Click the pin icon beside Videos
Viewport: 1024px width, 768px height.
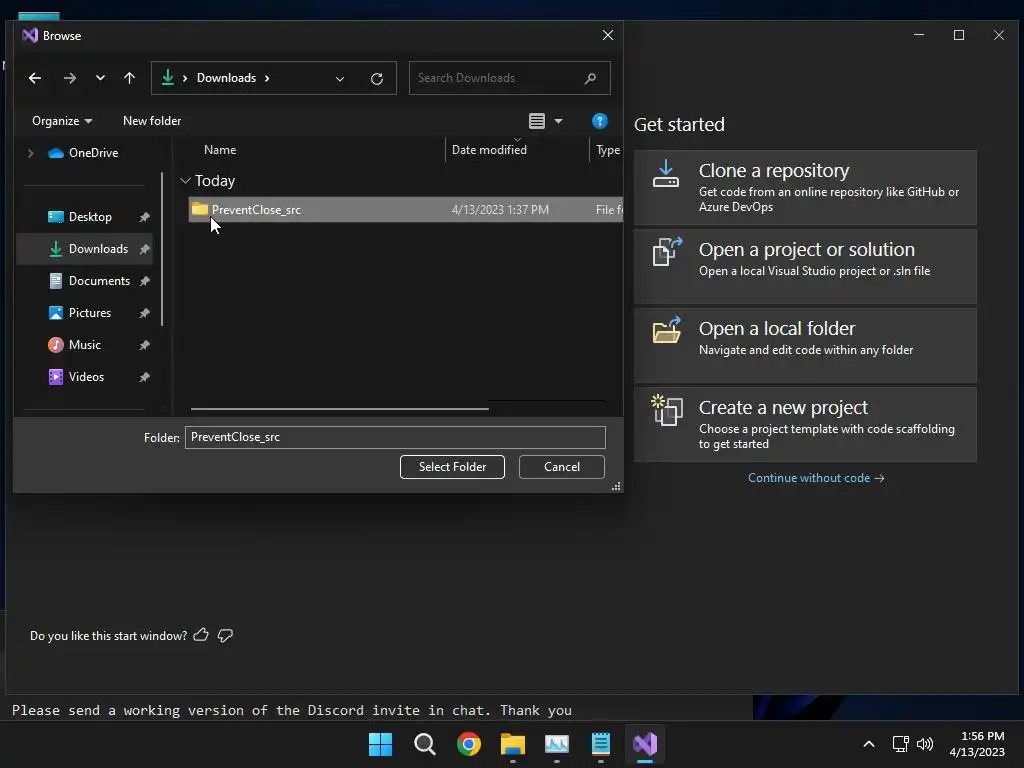(x=144, y=377)
